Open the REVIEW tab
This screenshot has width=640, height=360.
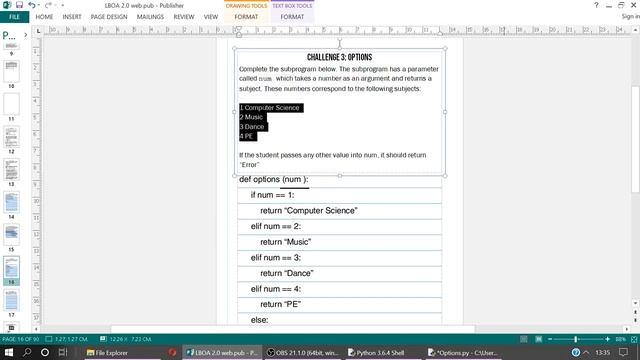(184, 17)
